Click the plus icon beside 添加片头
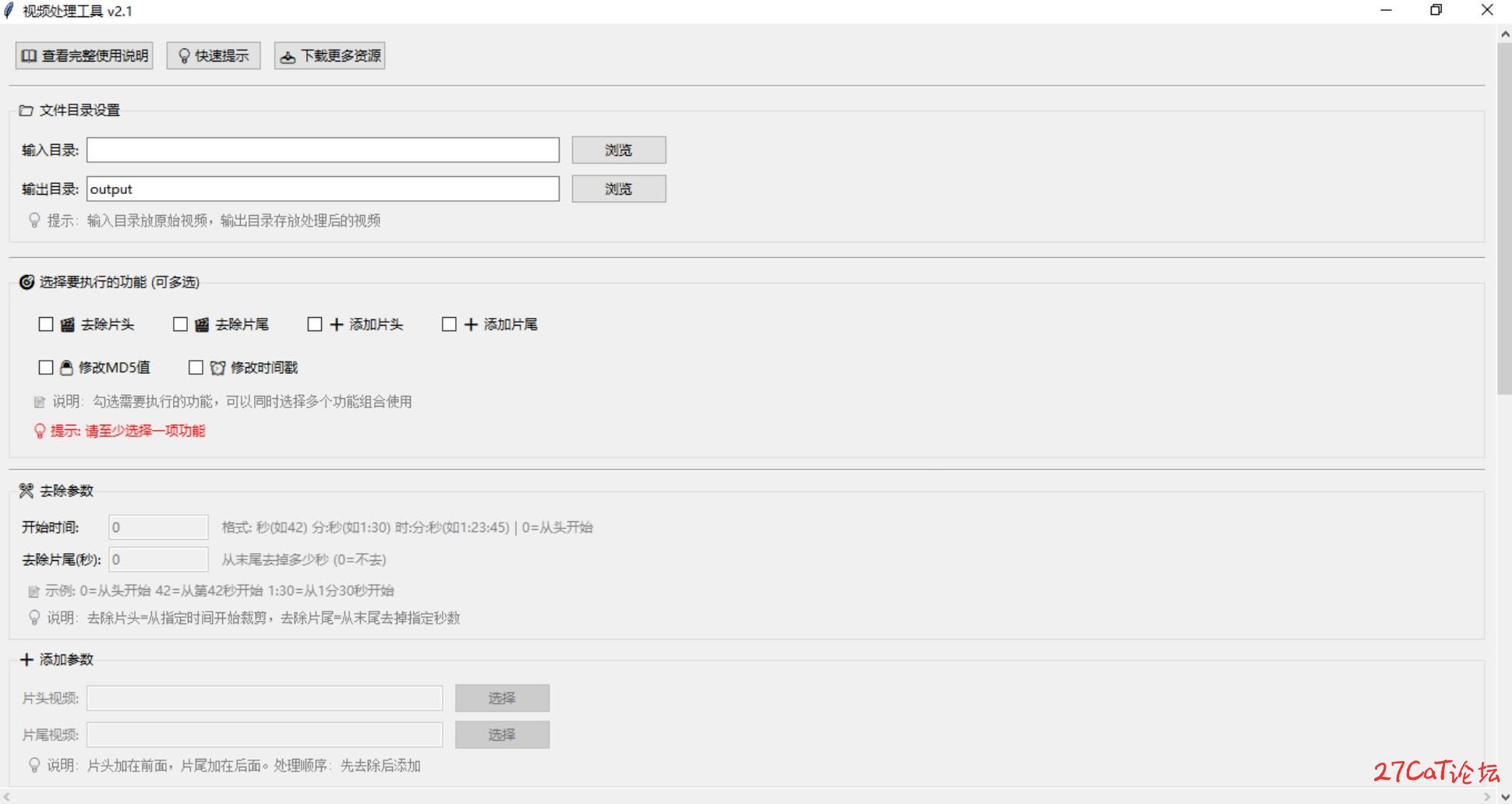Screen dimensions: 1512x804 click(x=337, y=325)
